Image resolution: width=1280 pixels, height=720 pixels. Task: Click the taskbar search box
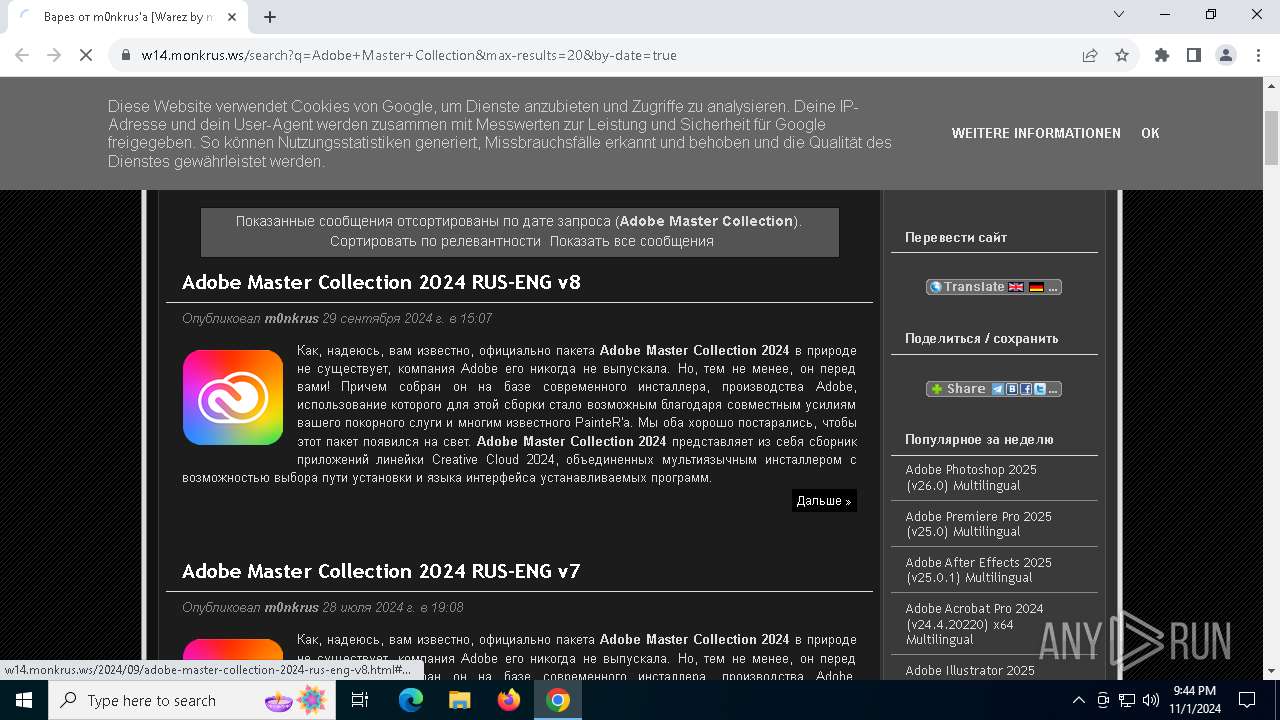click(x=193, y=700)
